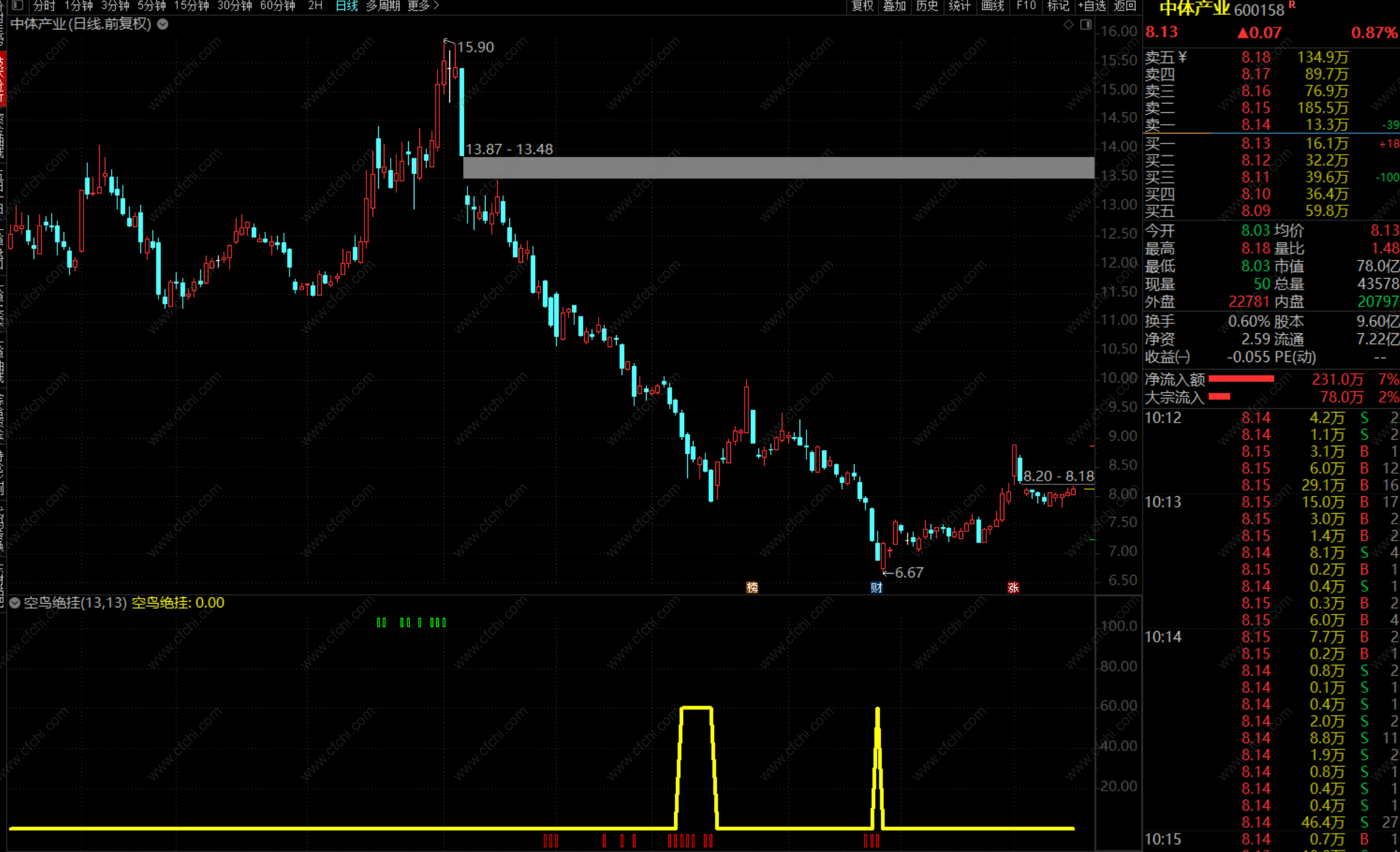Toggle right info panel icon near price axis

pos(1086,24)
